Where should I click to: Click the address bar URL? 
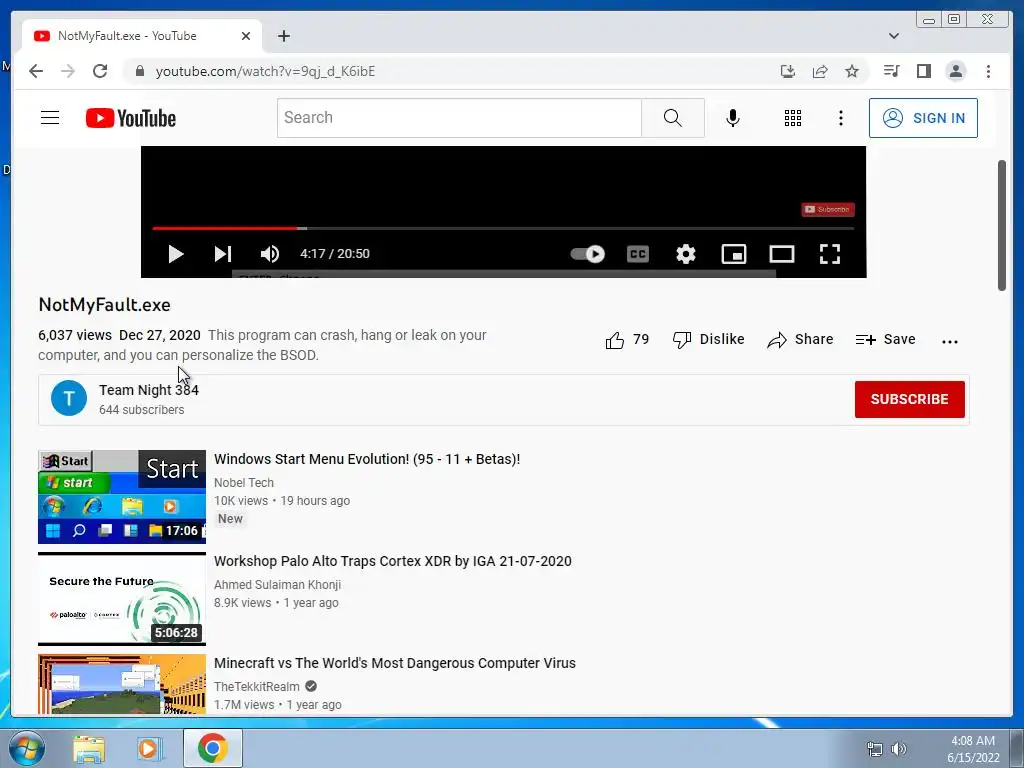click(265, 71)
